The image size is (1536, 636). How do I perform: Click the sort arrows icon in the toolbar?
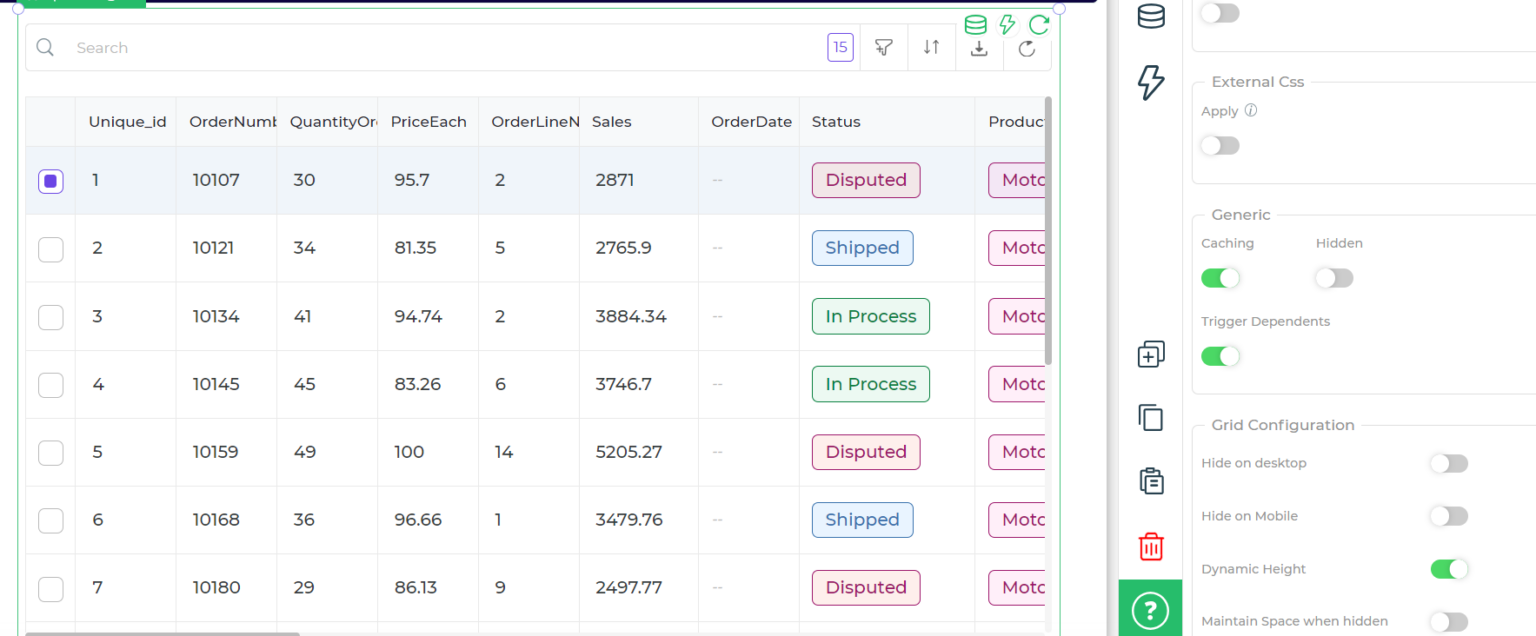coord(931,47)
